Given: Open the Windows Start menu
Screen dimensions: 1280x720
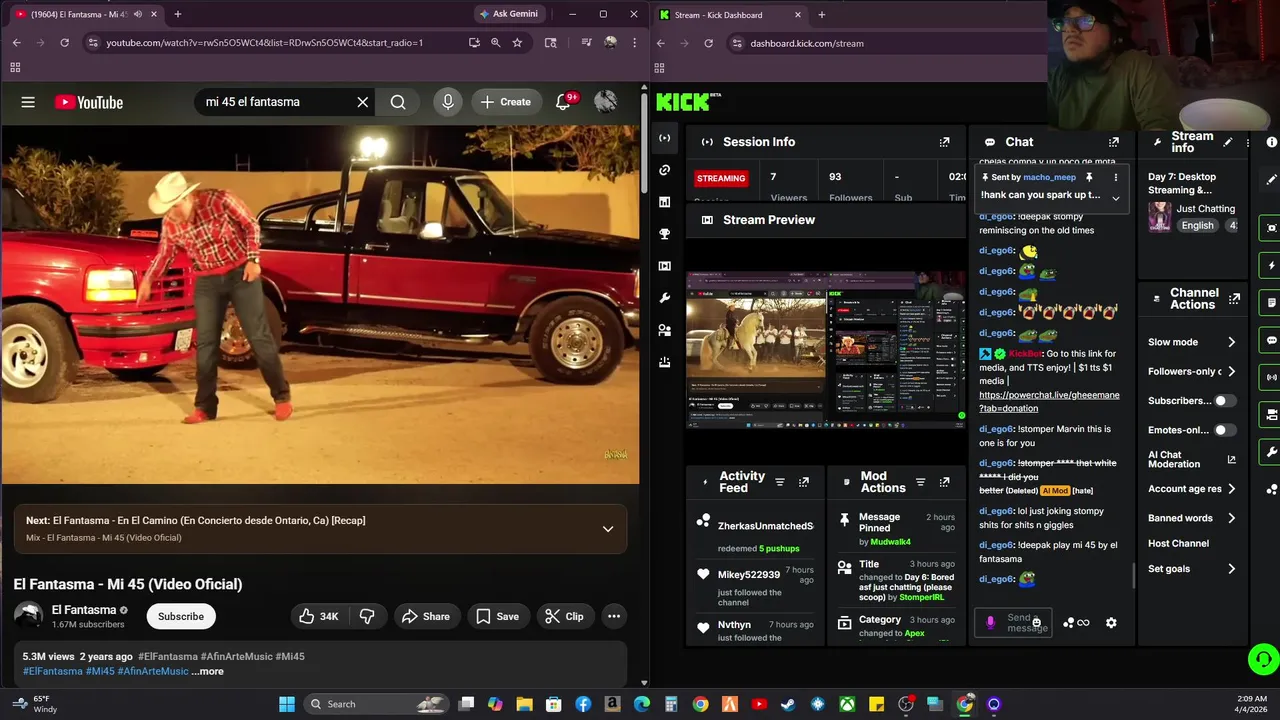Looking at the screenshot, I should pos(287,704).
